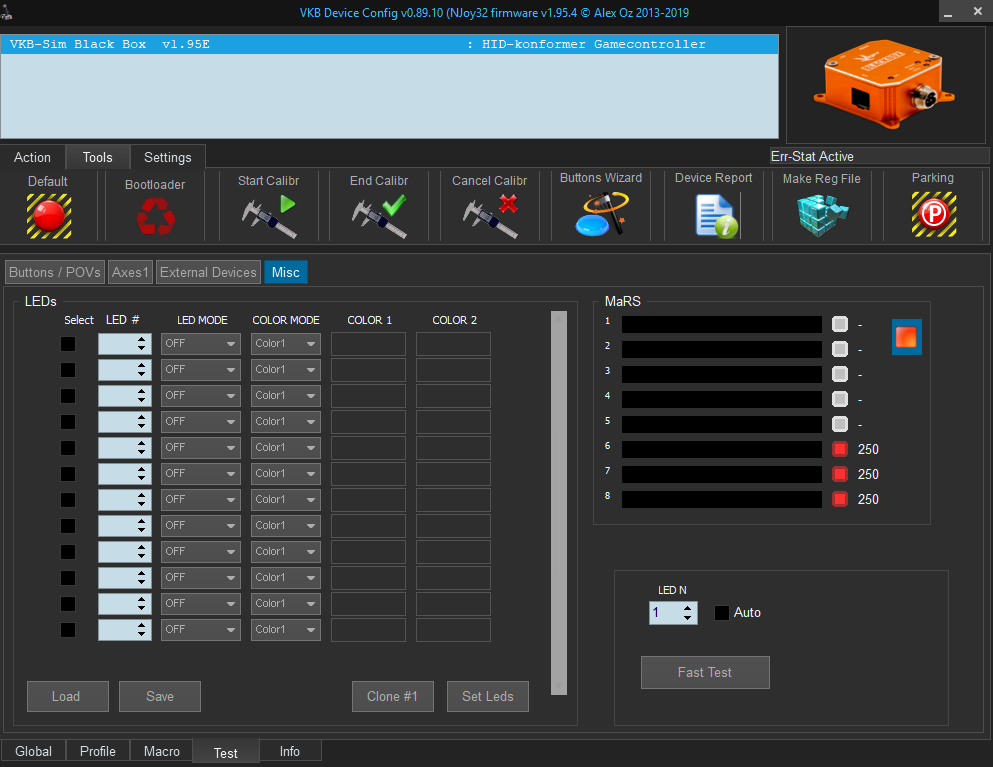Open COLOR MODE dropdown in sixth row

click(286, 474)
